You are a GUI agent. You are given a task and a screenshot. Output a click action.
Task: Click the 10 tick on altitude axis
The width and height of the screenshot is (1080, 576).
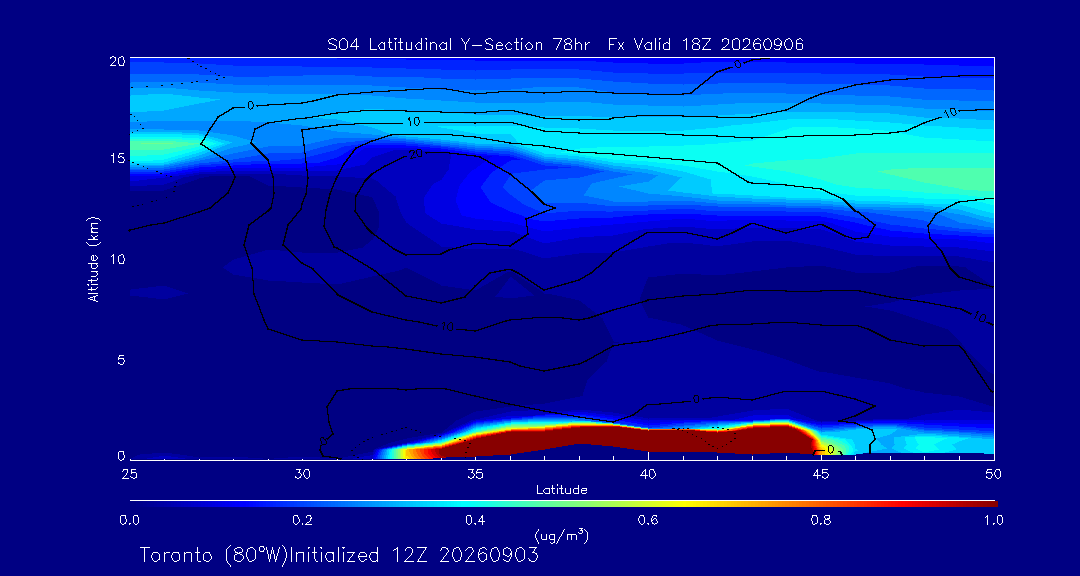[x=116, y=259]
